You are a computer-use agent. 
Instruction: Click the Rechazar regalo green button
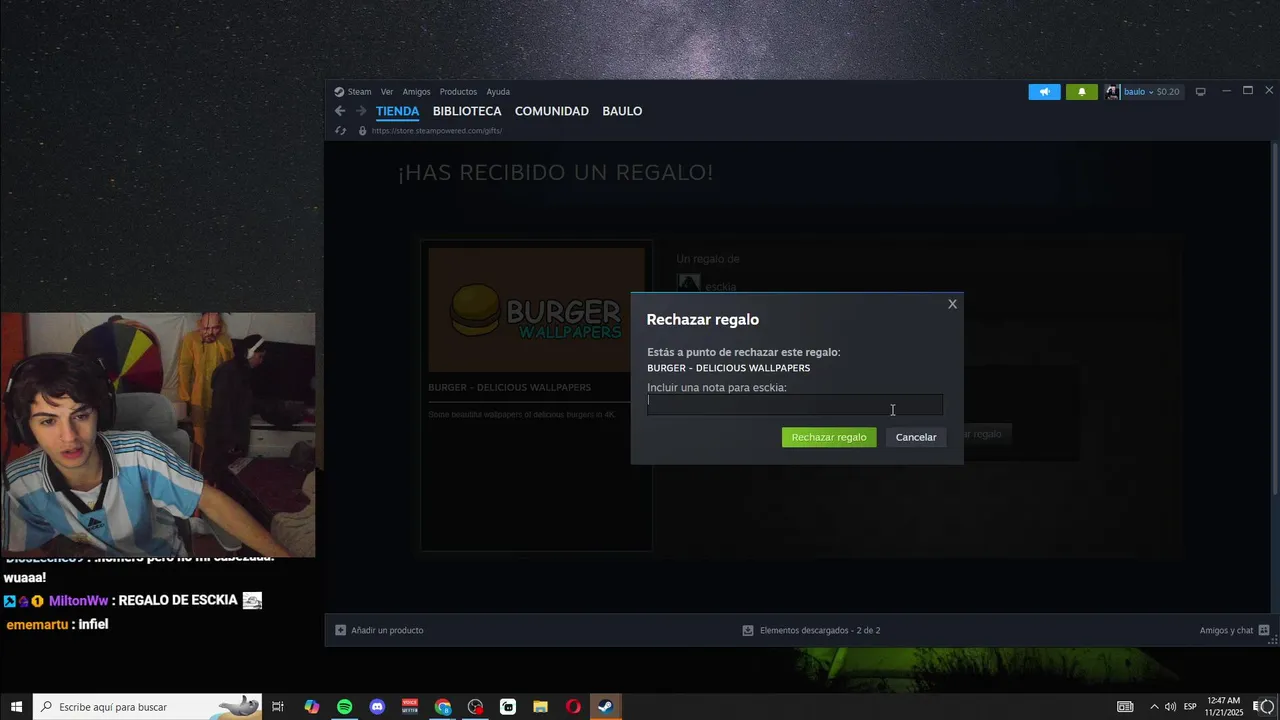pyautogui.click(x=828, y=437)
